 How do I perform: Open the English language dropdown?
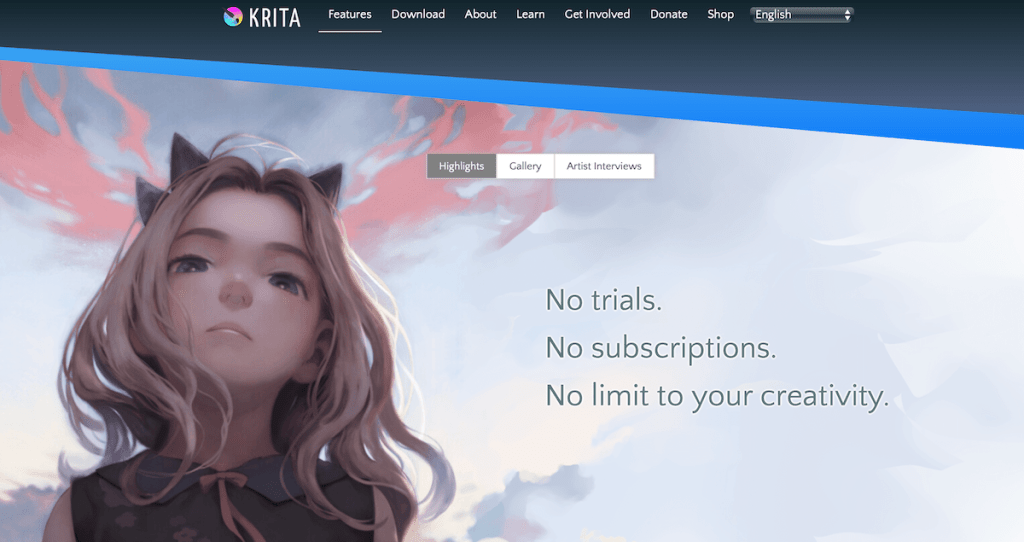click(x=802, y=14)
